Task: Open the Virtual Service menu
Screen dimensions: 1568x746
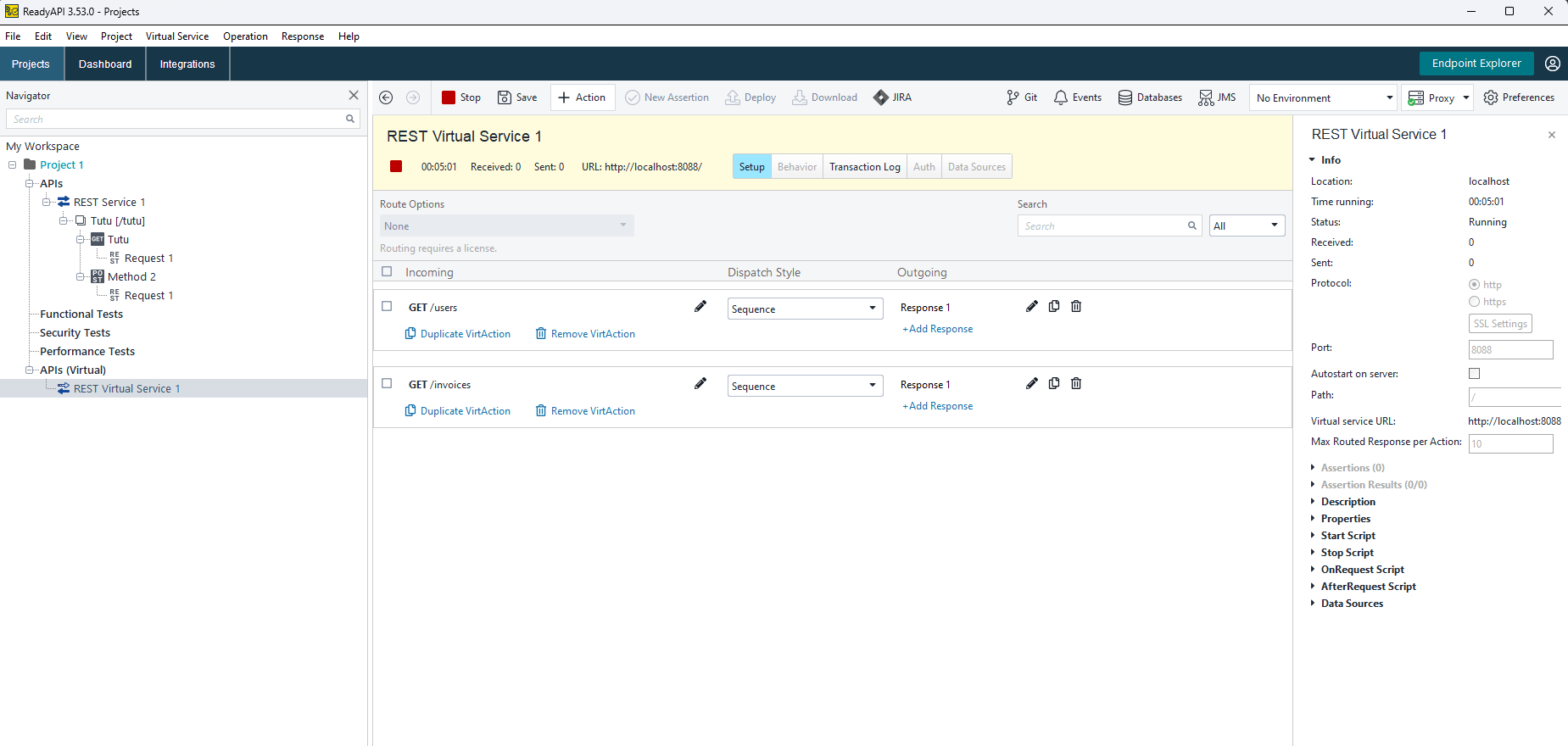Action: (x=176, y=36)
